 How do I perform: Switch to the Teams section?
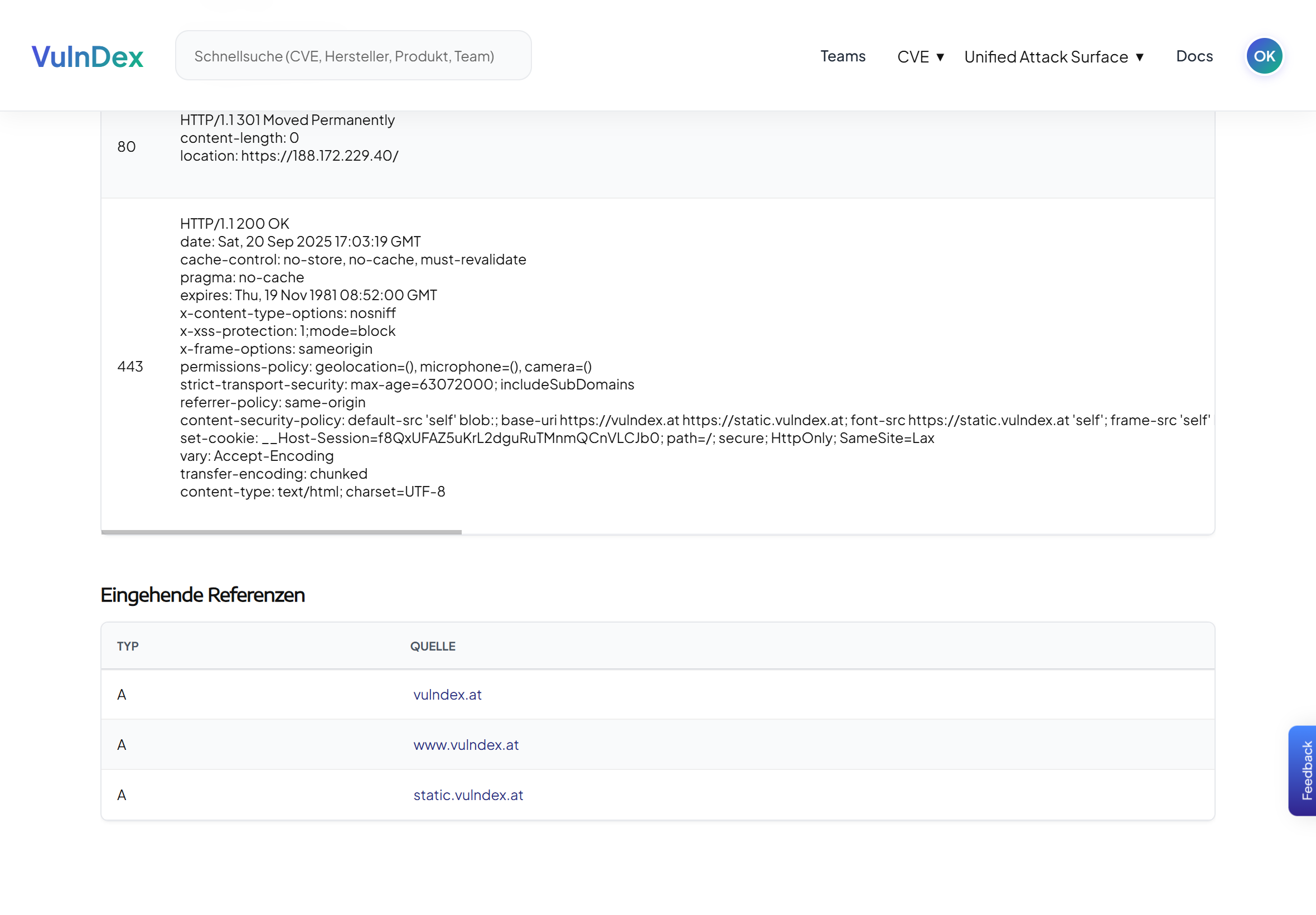[842, 56]
